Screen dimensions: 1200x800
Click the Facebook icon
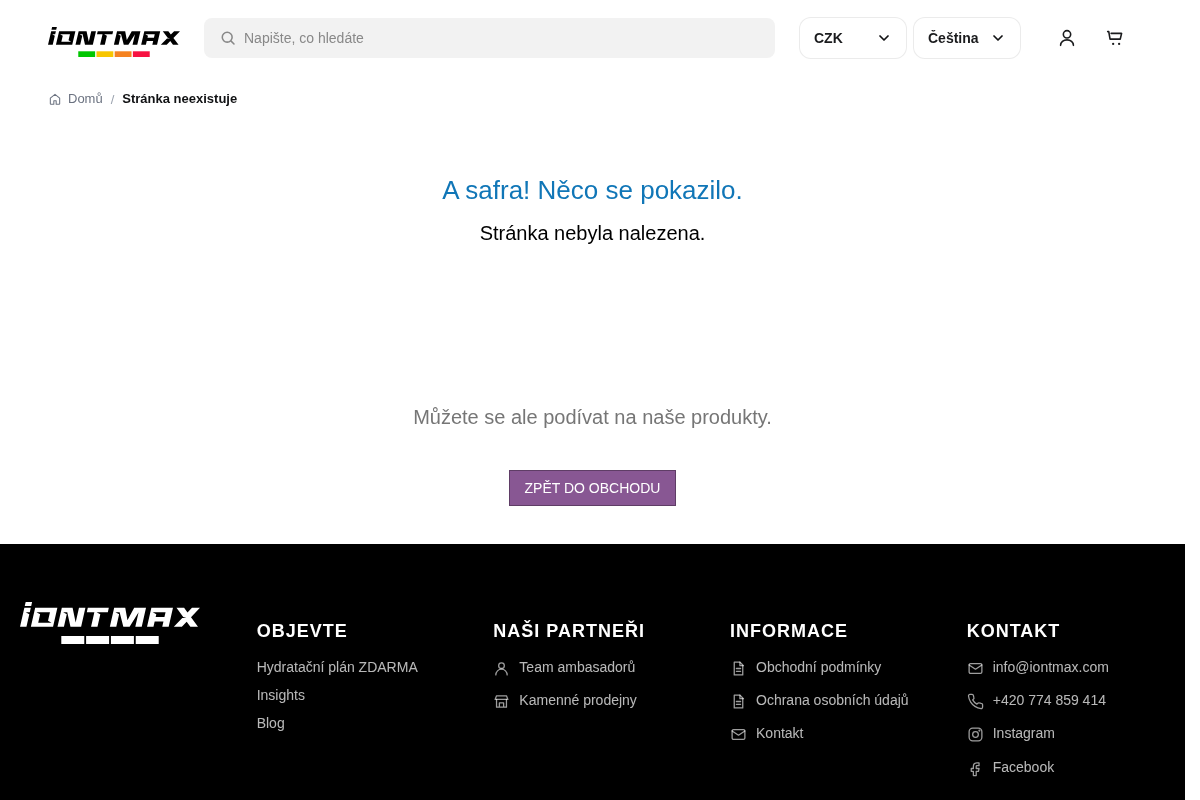(975, 769)
